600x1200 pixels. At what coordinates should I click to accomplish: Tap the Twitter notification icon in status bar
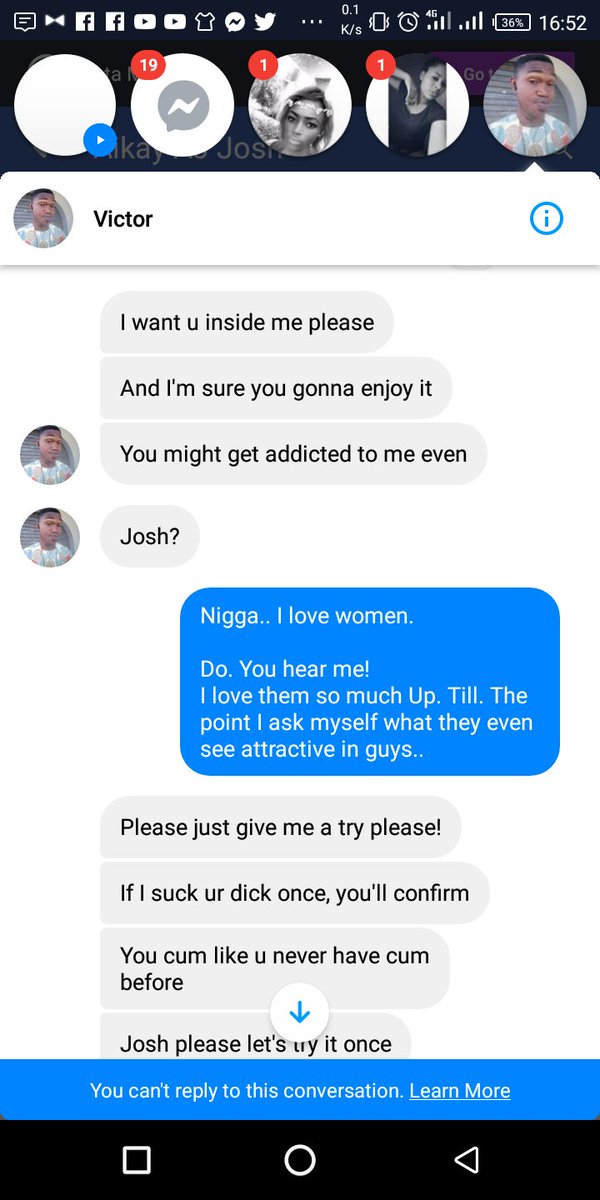(x=265, y=21)
